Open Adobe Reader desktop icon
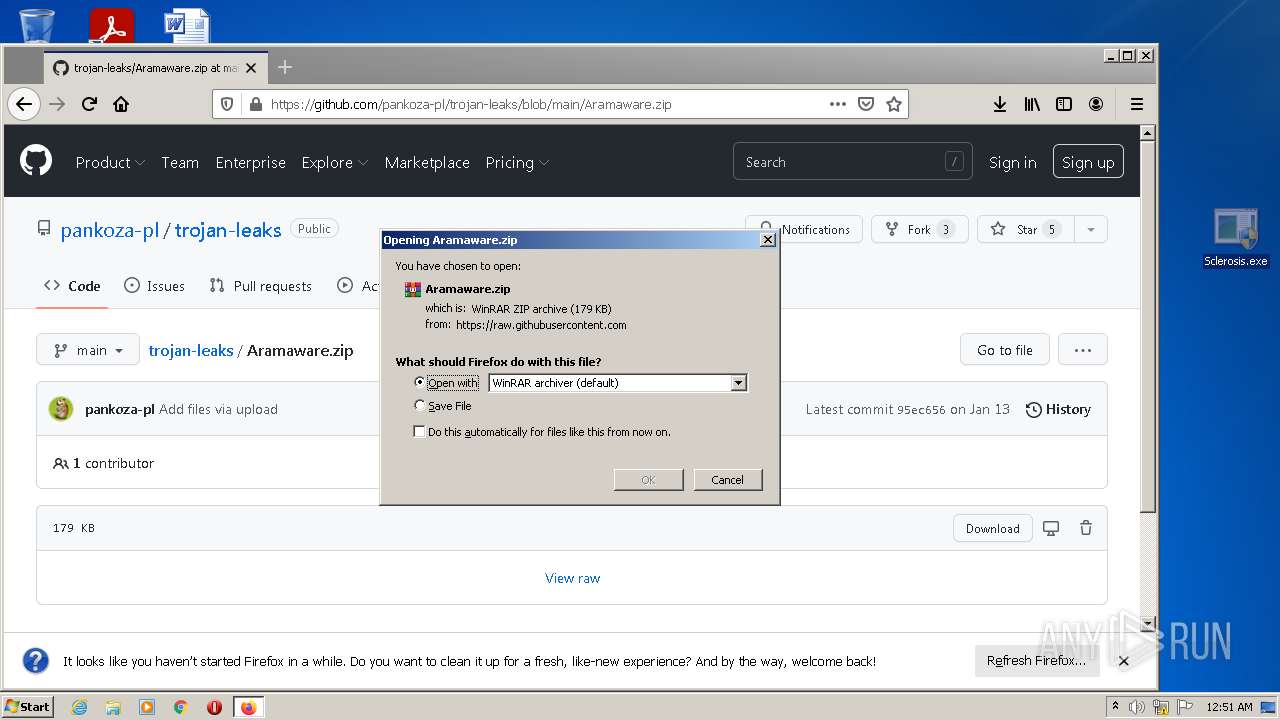Viewport: 1280px width, 720px height. [111, 24]
